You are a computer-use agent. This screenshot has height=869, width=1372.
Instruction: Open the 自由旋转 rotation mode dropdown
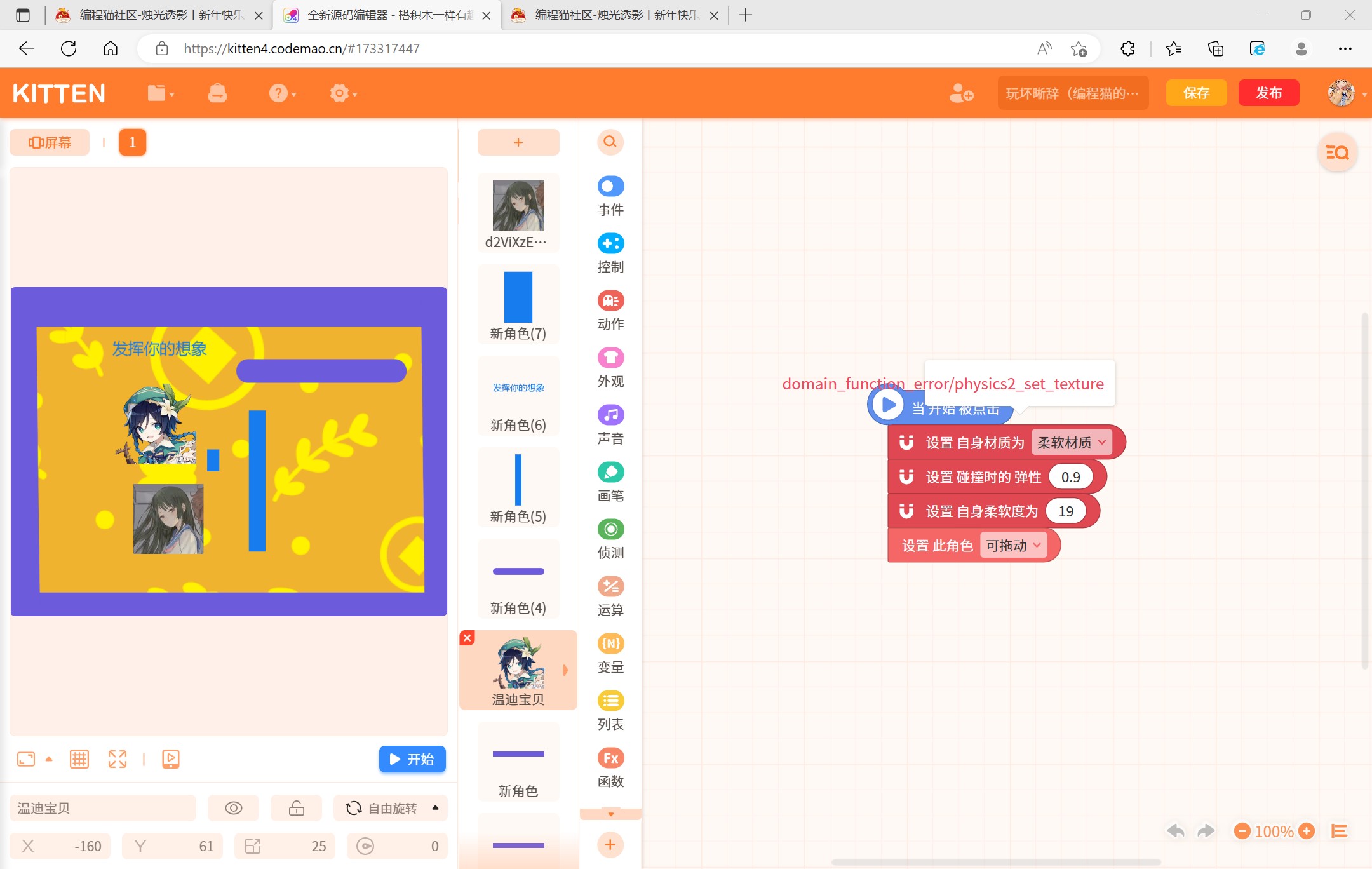pyautogui.click(x=391, y=808)
